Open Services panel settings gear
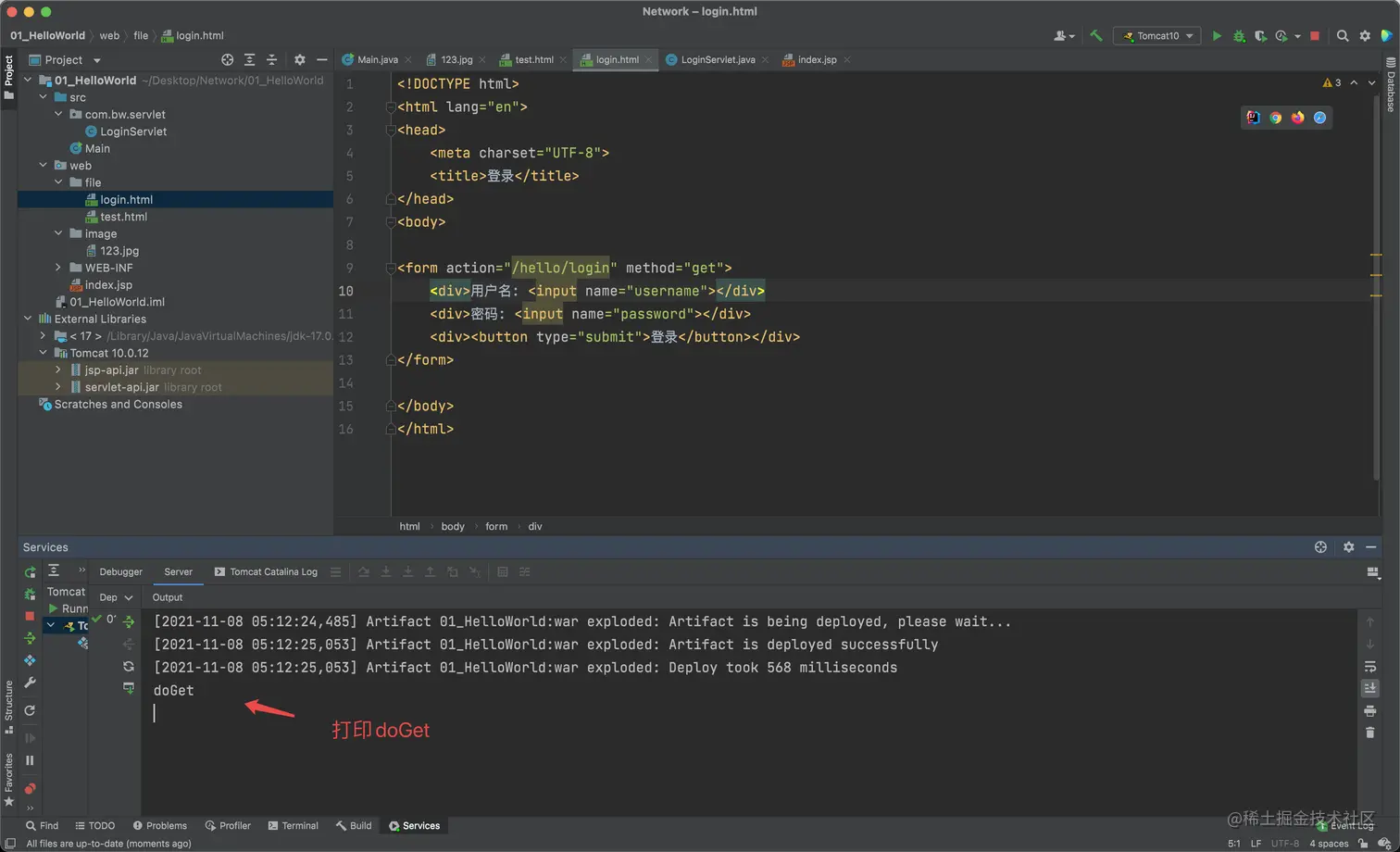This screenshot has height=852, width=1400. 1348,547
